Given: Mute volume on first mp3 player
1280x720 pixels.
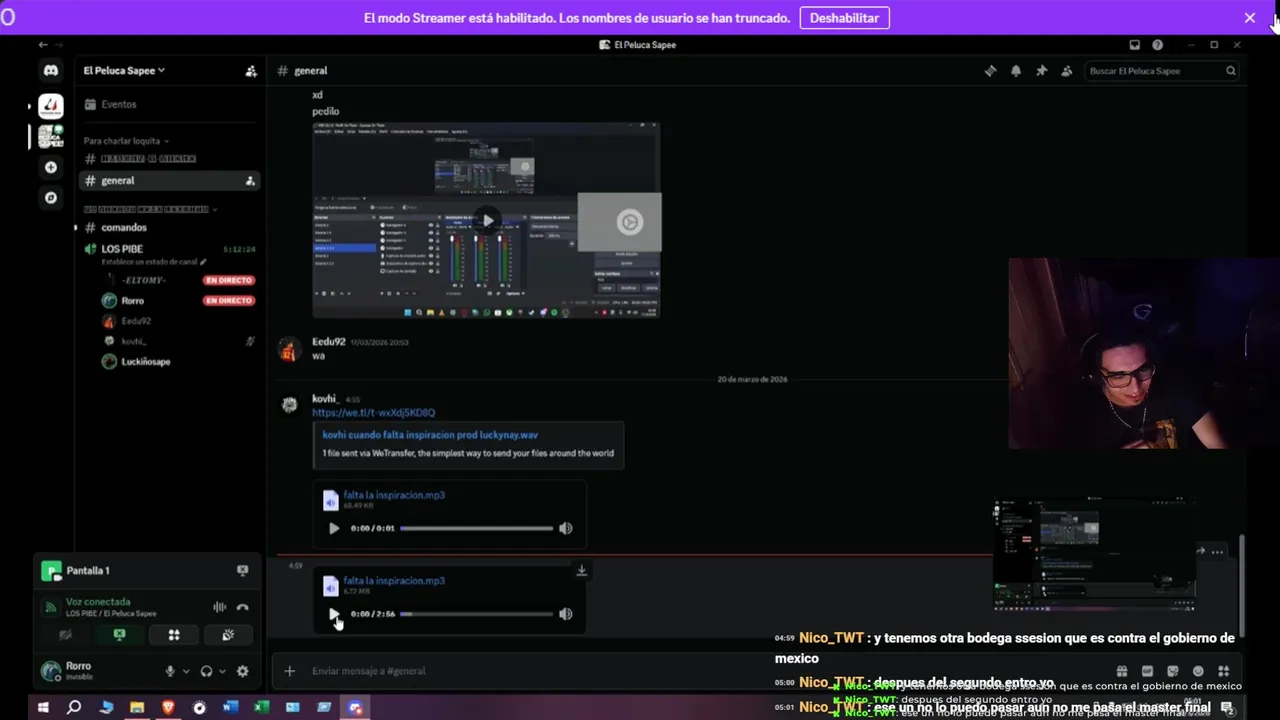Looking at the screenshot, I should click(566, 528).
